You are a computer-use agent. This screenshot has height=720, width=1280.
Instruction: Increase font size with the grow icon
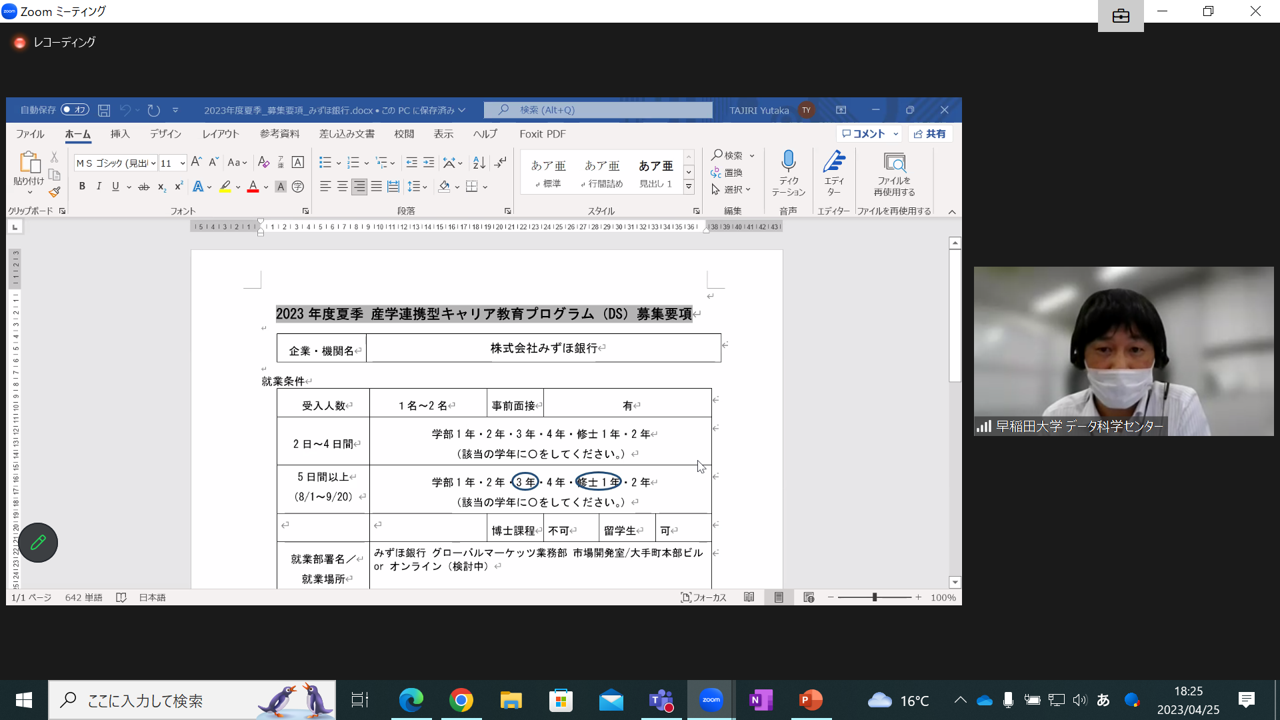(196, 162)
